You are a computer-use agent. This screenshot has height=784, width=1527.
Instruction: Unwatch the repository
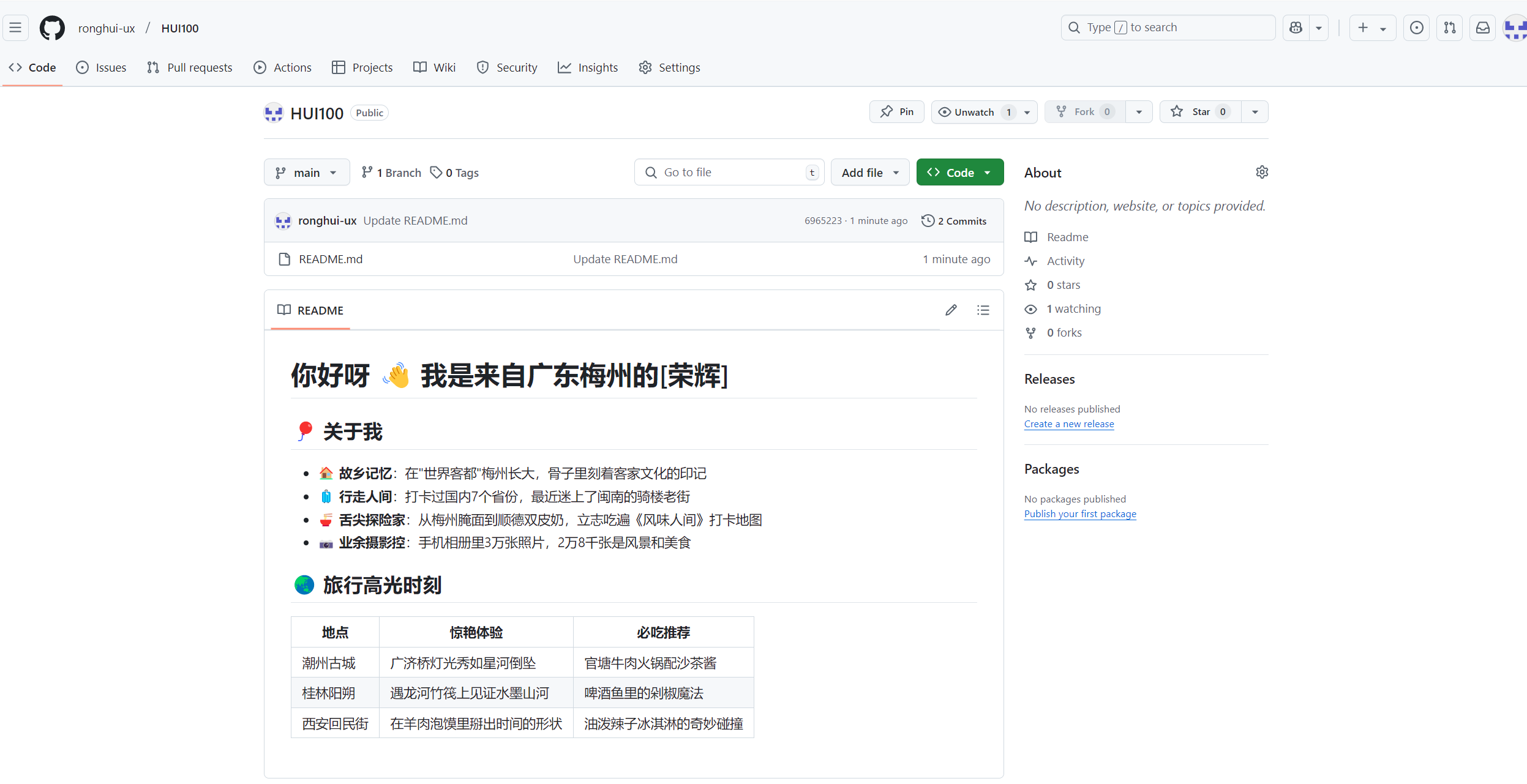coord(974,112)
